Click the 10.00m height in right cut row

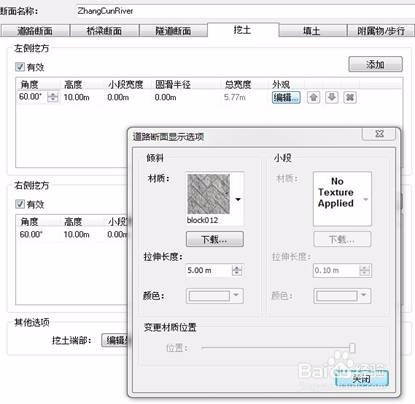click(77, 234)
